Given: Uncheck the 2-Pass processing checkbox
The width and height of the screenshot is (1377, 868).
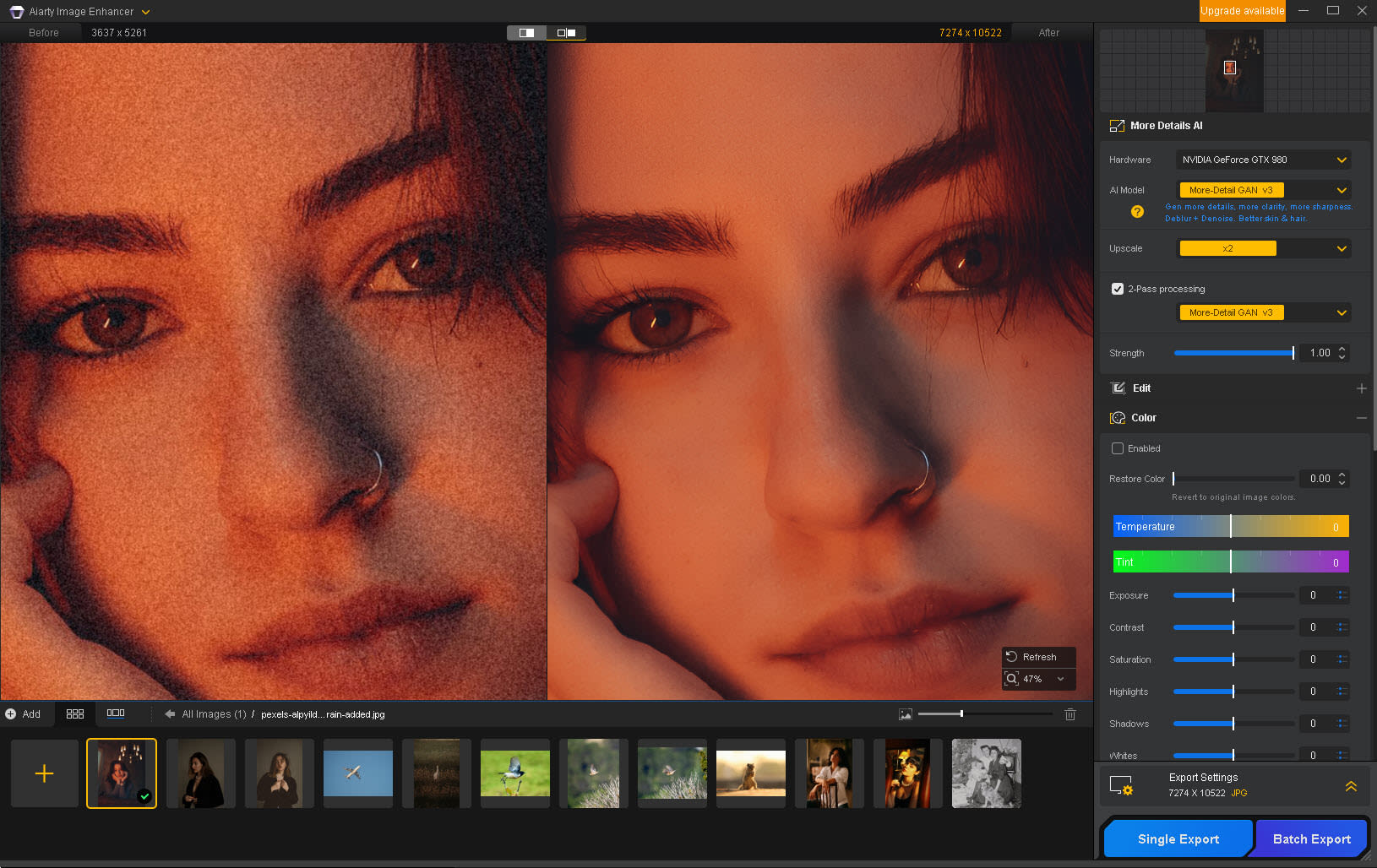Looking at the screenshot, I should point(1118,289).
